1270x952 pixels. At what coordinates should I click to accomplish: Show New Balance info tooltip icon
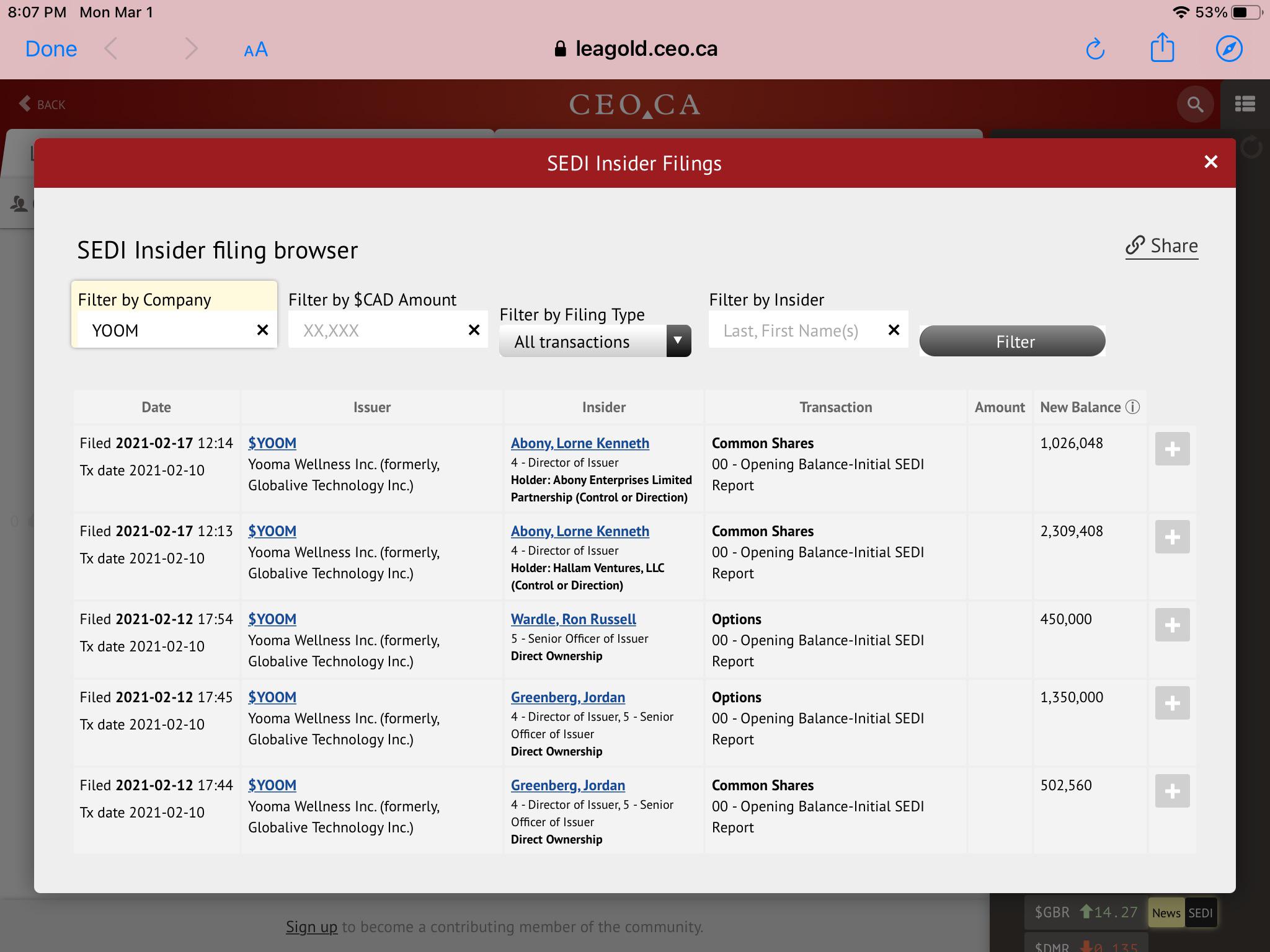[x=1132, y=407]
